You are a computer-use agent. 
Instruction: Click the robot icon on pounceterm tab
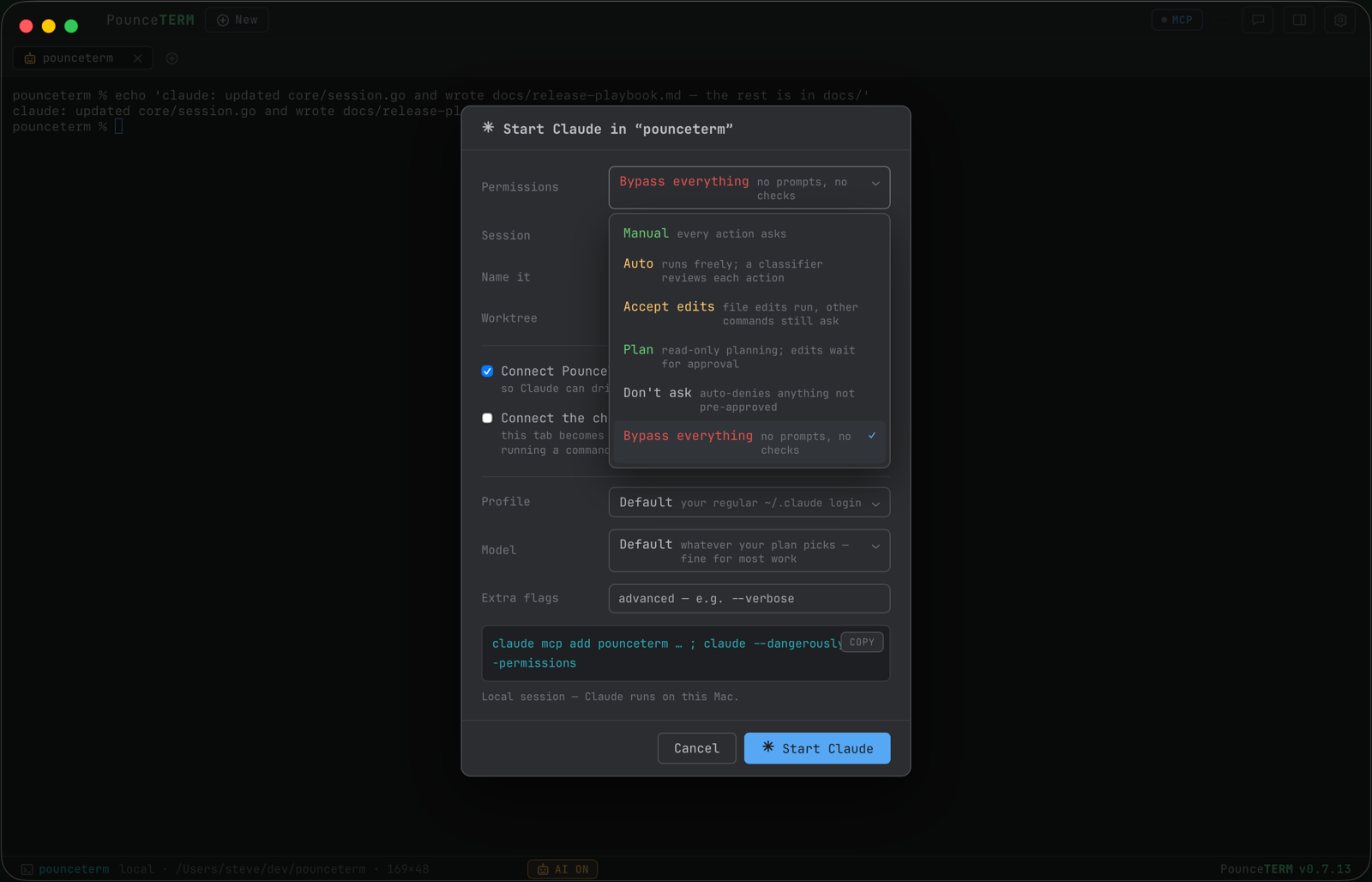(30, 58)
